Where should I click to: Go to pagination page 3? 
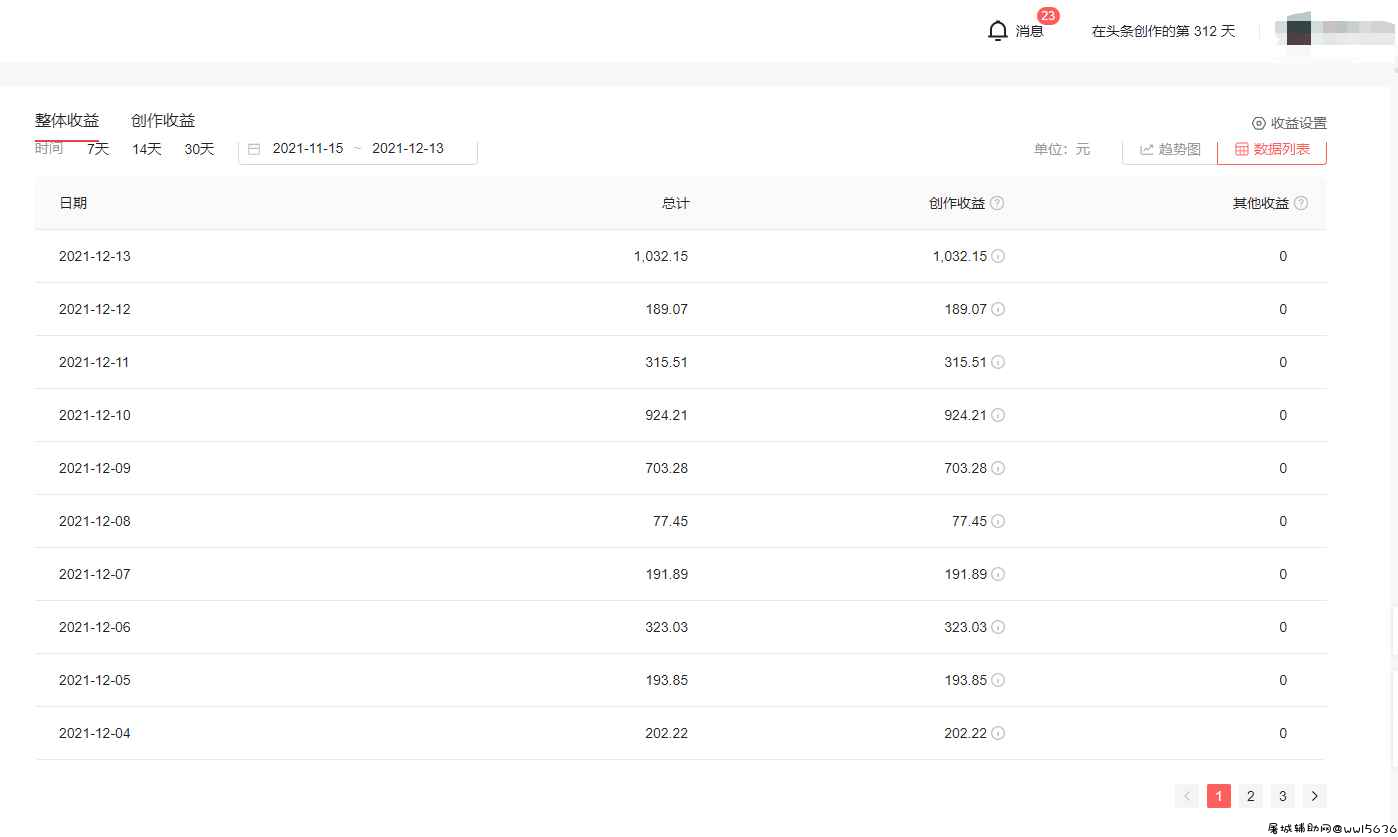tap(1283, 796)
